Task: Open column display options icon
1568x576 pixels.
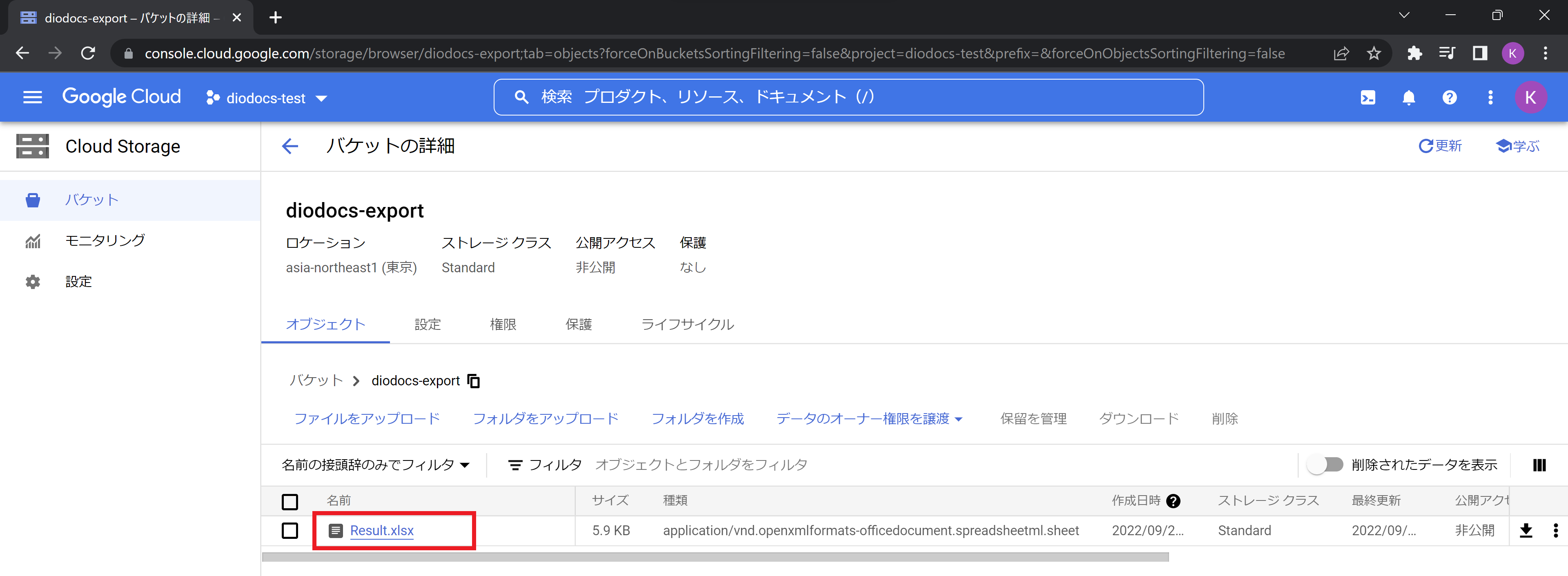Action: [x=1539, y=465]
